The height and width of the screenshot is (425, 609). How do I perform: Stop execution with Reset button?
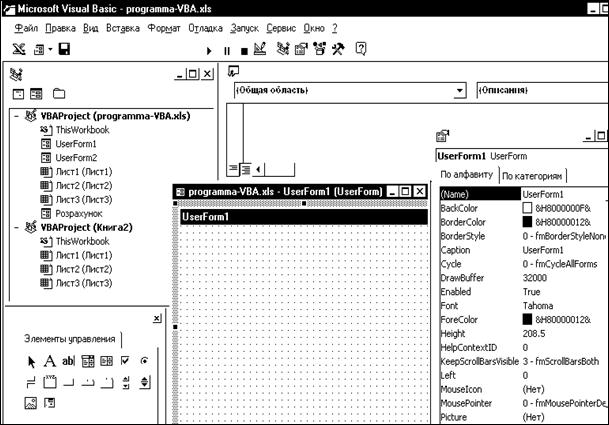(244, 51)
